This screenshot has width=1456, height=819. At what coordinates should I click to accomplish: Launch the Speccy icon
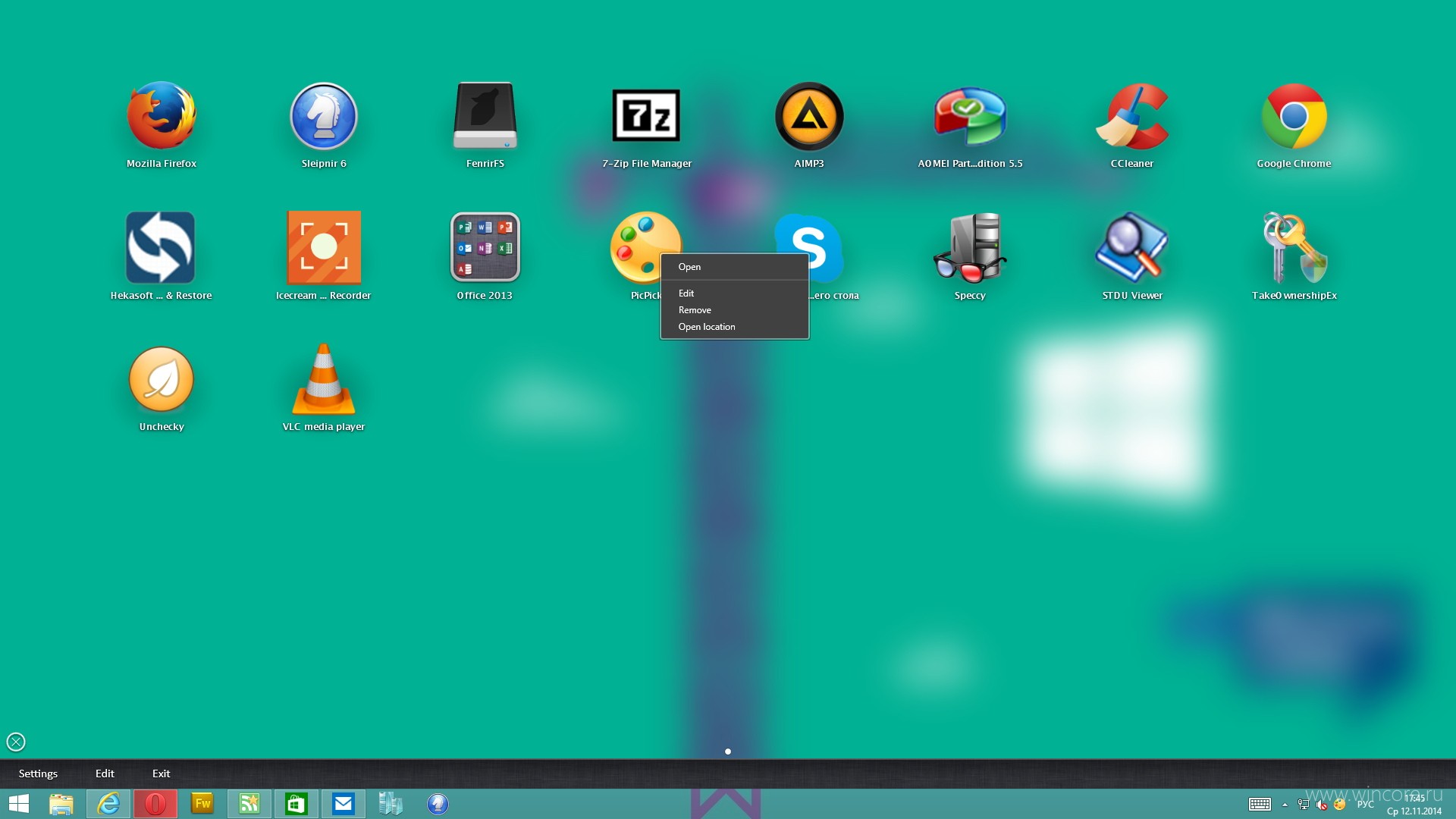(970, 247)
